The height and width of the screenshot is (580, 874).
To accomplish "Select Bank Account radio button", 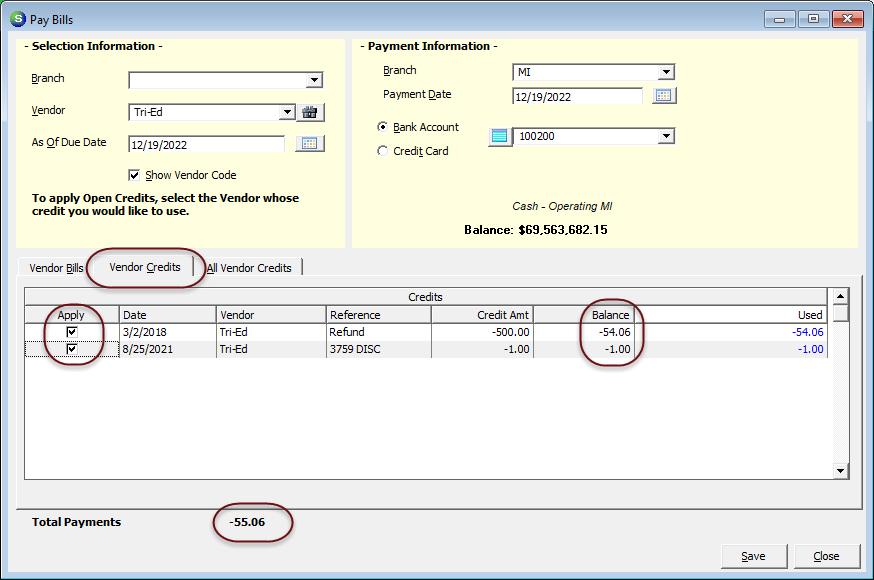I will point(382,127).
